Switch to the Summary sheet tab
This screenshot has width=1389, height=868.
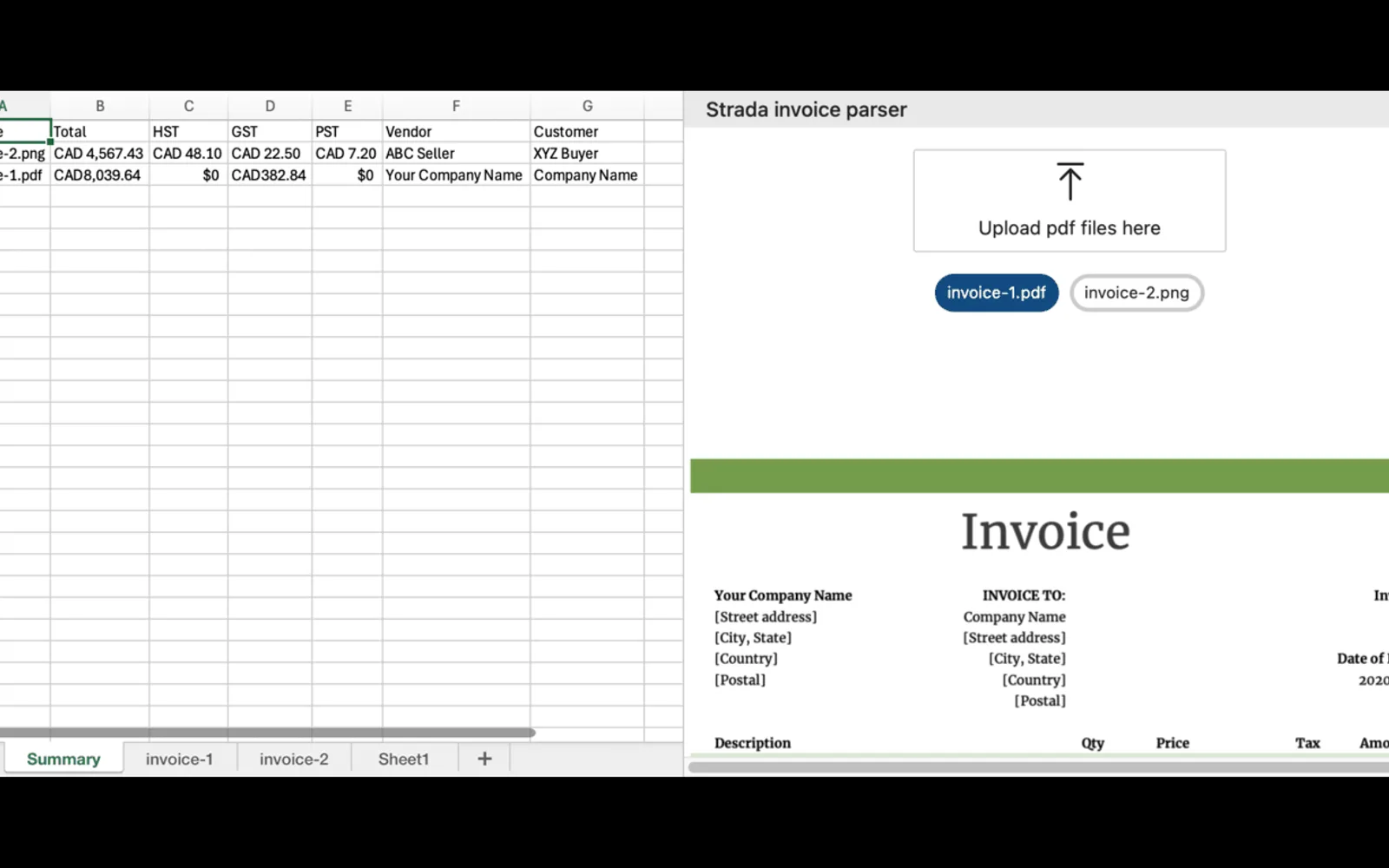[63, 759]
